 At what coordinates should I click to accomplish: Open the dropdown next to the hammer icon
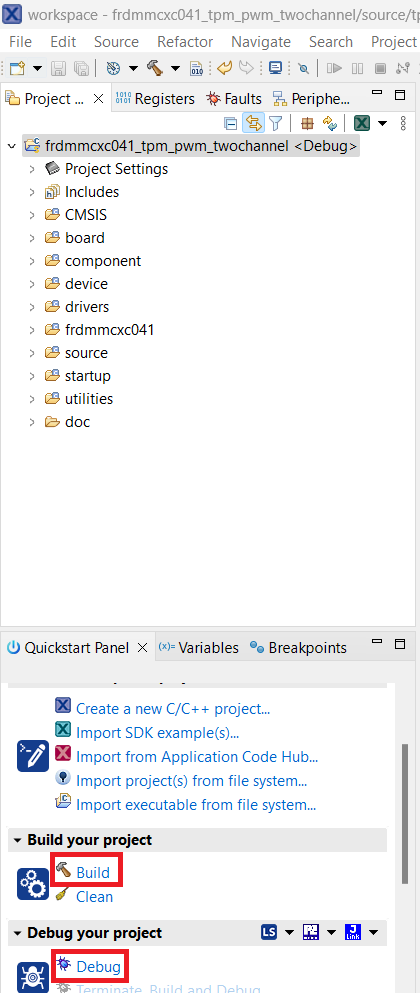[175, 68]
